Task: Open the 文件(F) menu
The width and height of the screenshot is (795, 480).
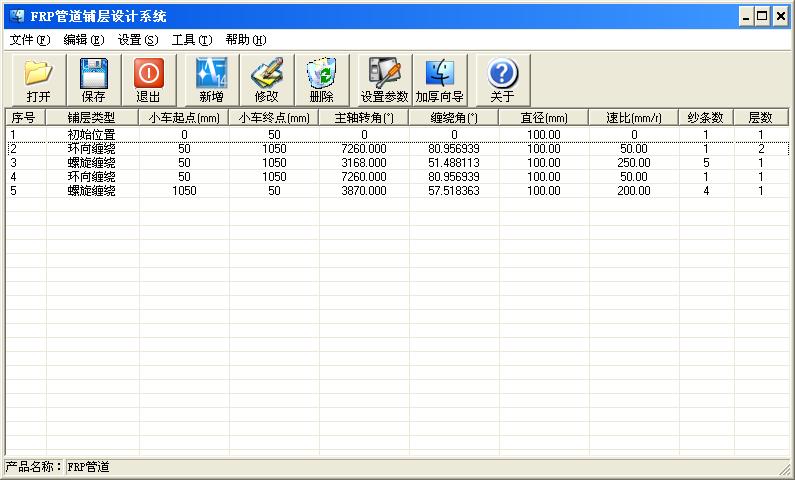Action: point(29,40)
